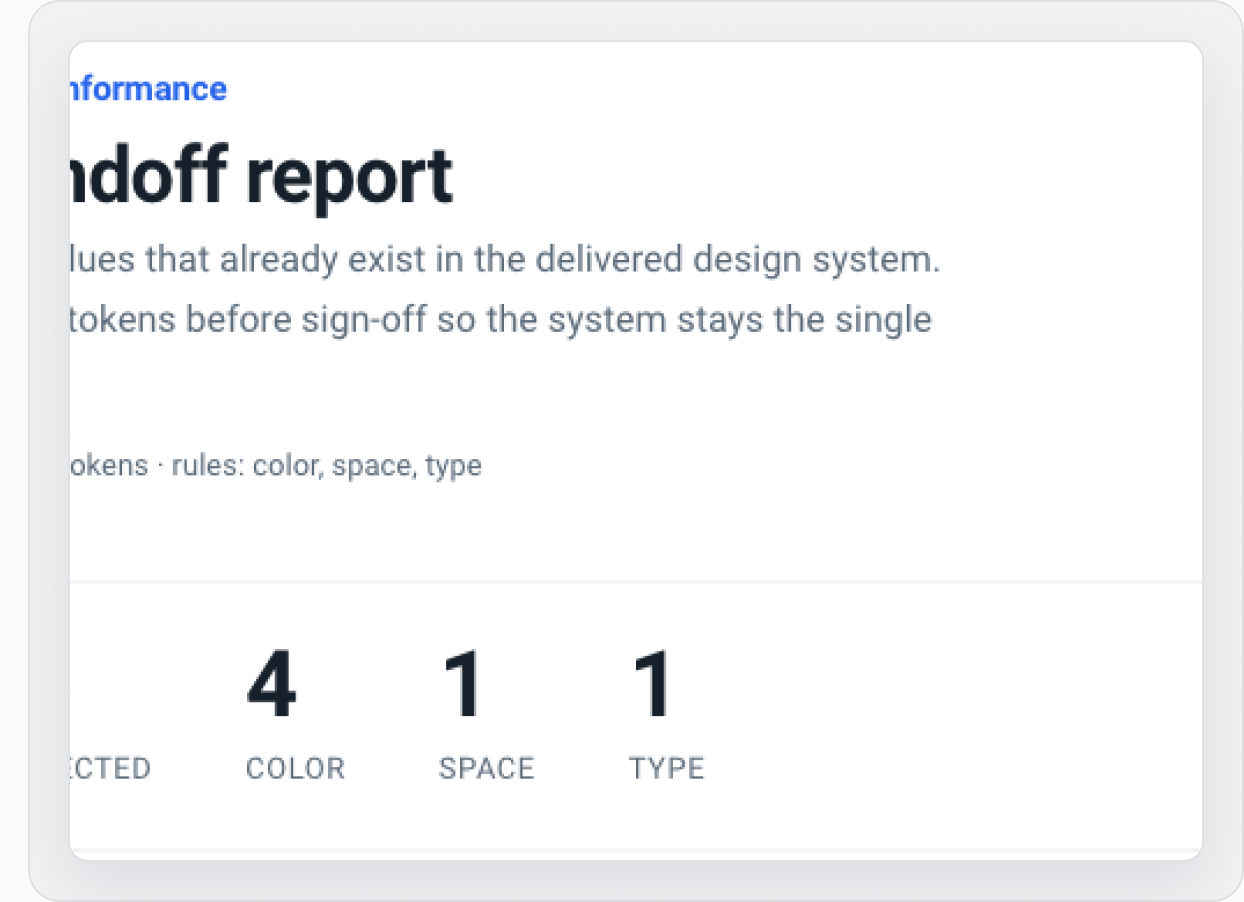
Task: Click the 'ndoff report' heading
Action: pyautogui.click(x=262, y=176)
